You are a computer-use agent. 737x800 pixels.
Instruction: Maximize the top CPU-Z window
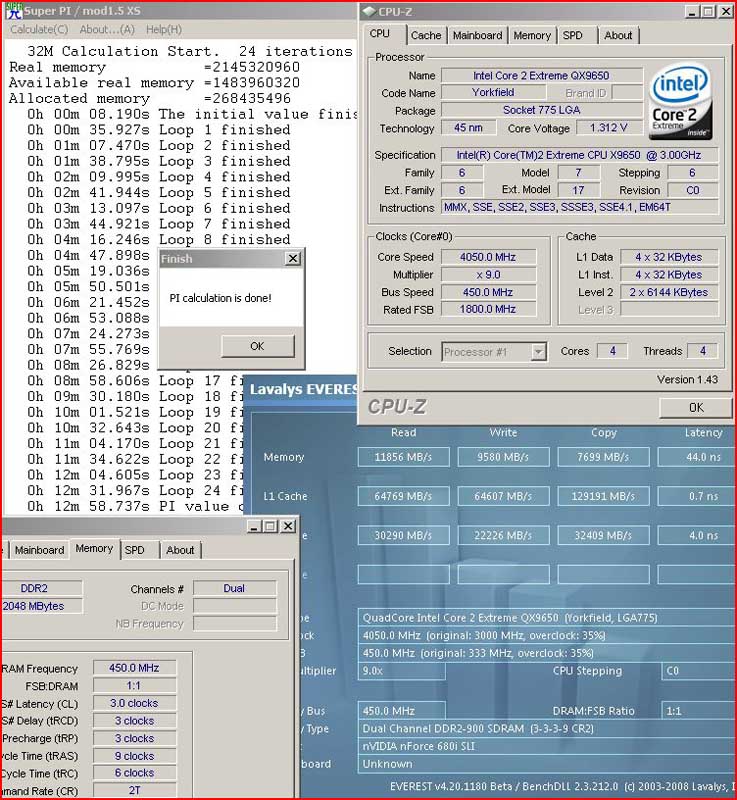708,11
